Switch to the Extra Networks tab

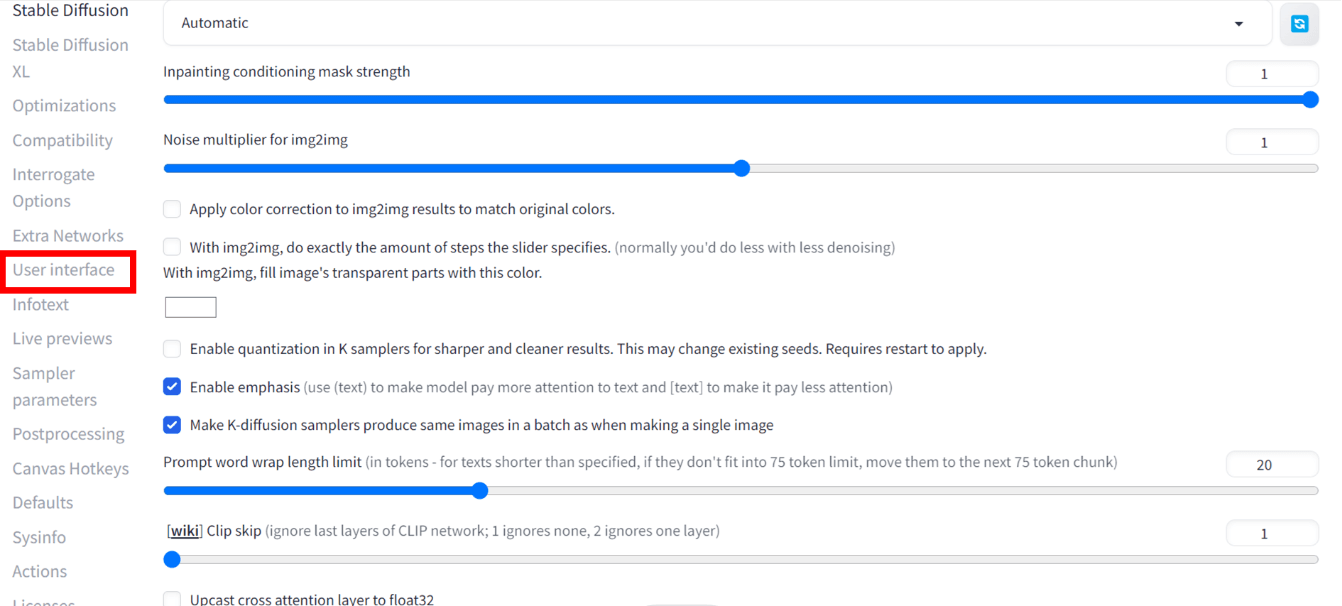coord(68,236)
